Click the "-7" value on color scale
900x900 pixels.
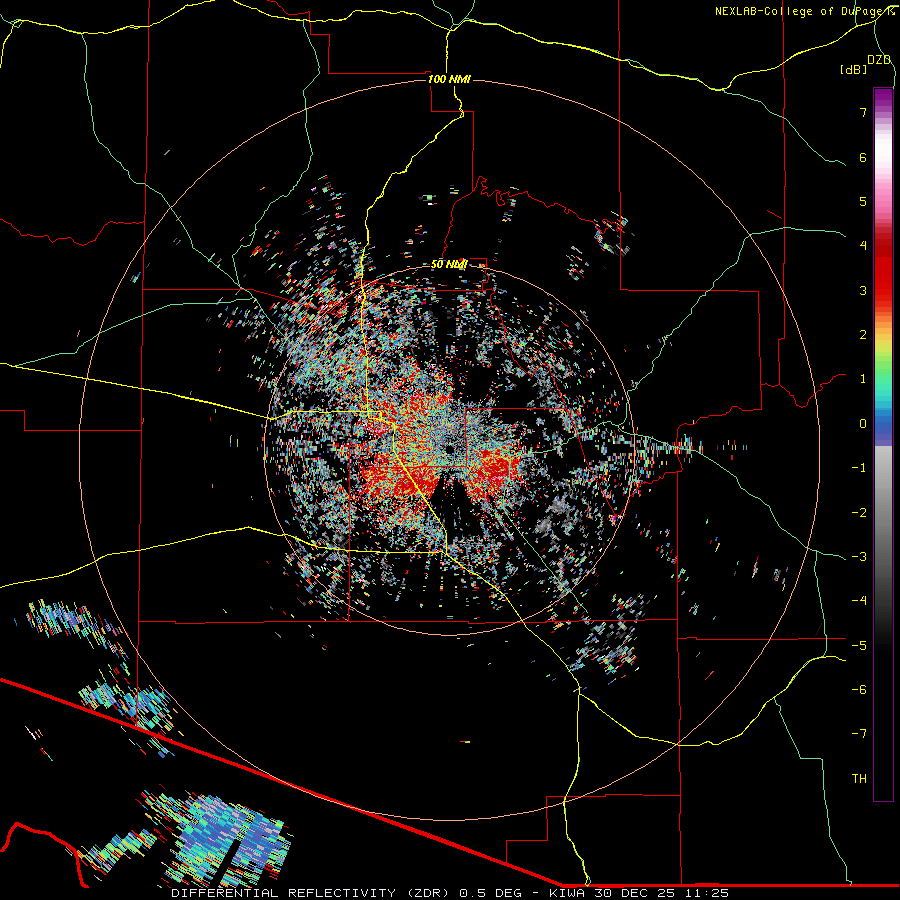(x=859, y=734)
